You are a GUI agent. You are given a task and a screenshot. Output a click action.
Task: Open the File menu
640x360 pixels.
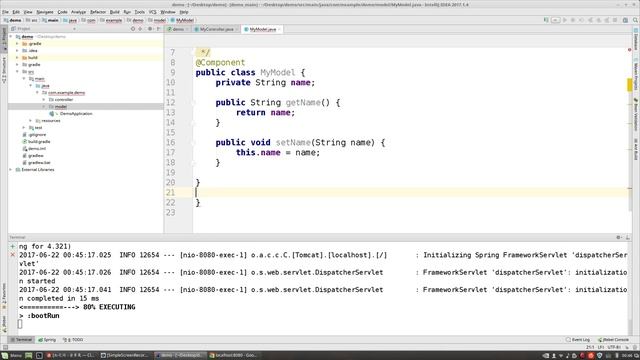(x=5, y=12)
